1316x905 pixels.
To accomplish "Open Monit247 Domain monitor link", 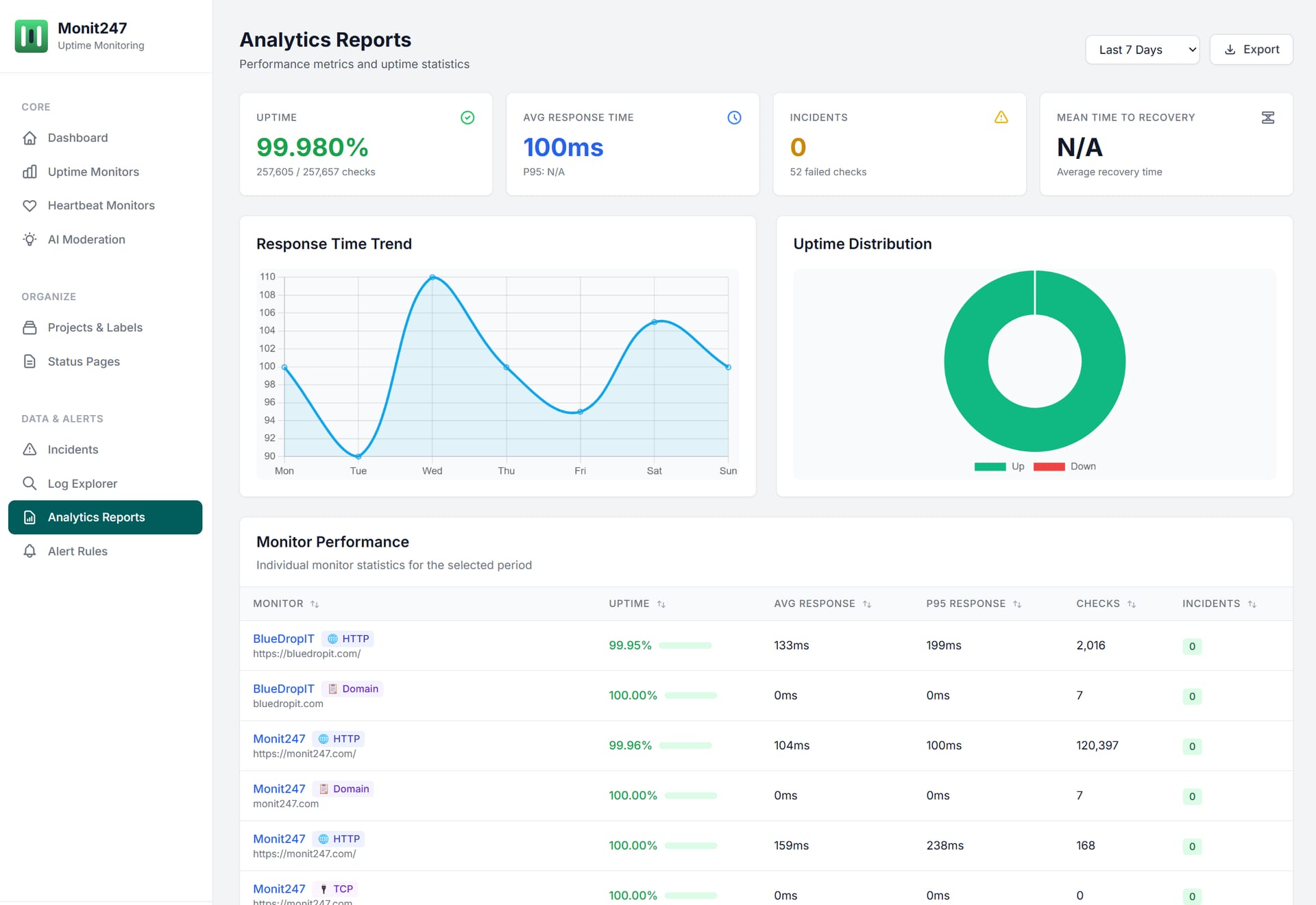I will pos(279,789).
